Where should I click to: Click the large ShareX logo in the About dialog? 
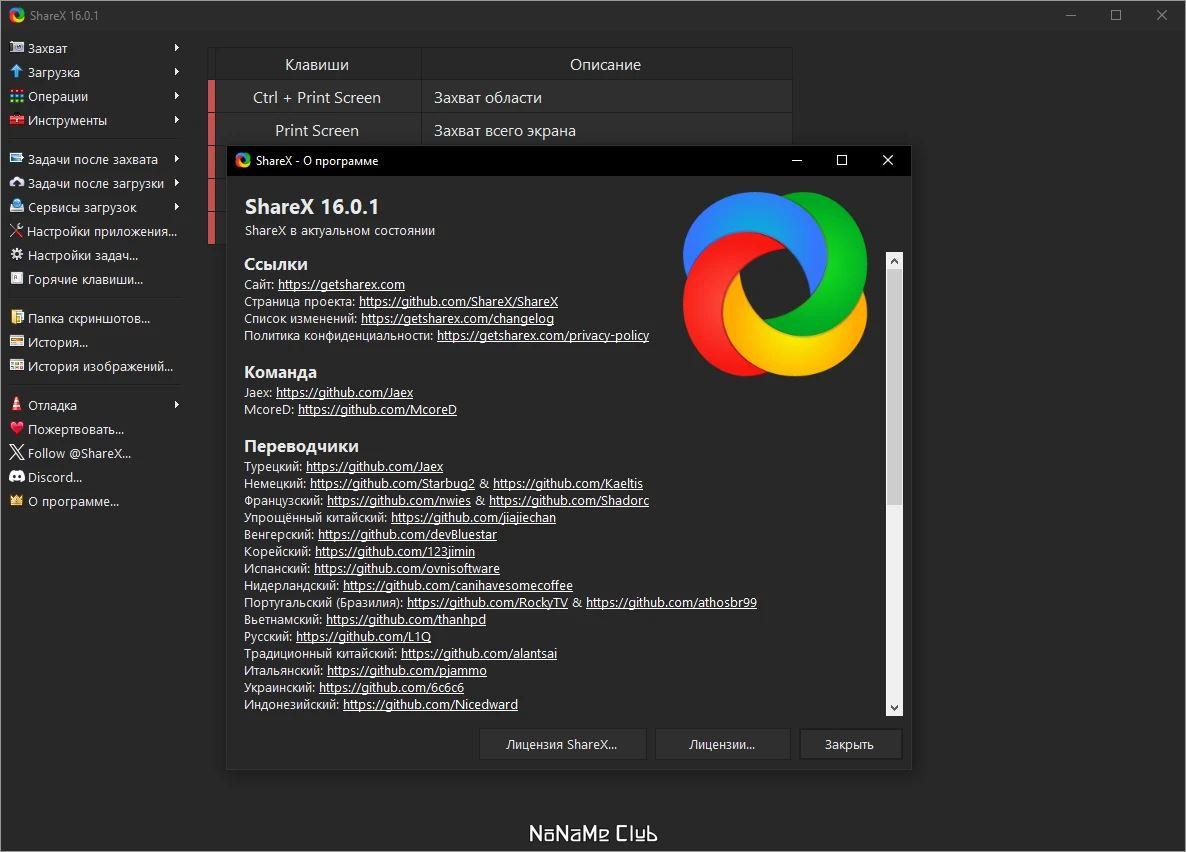click(x=775, y=284)
